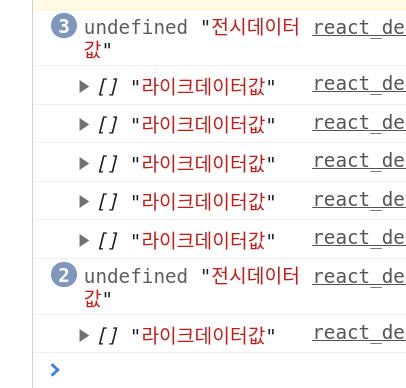Click the blue console prompt chevron

(x=55, y=370)
